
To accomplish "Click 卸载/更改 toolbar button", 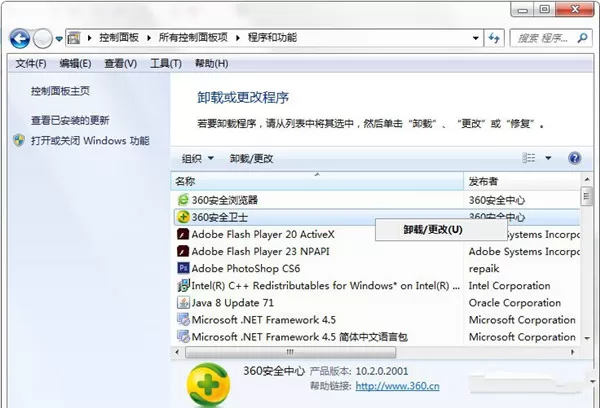I will (251, 158).
